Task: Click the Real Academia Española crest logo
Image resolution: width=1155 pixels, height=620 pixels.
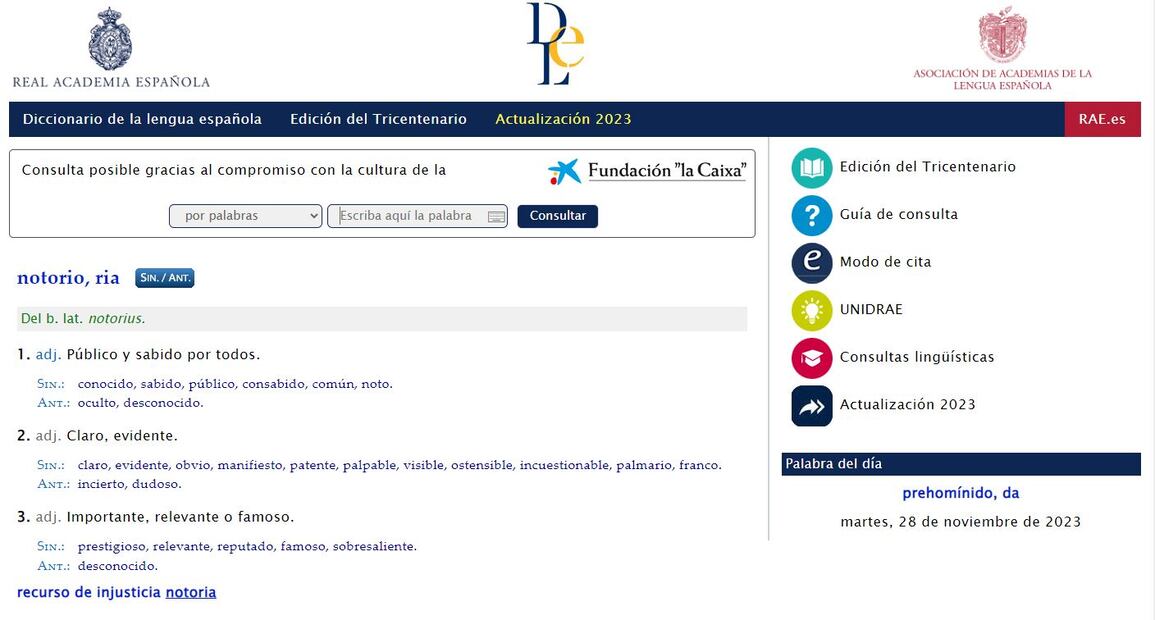Action: (110, 40)
